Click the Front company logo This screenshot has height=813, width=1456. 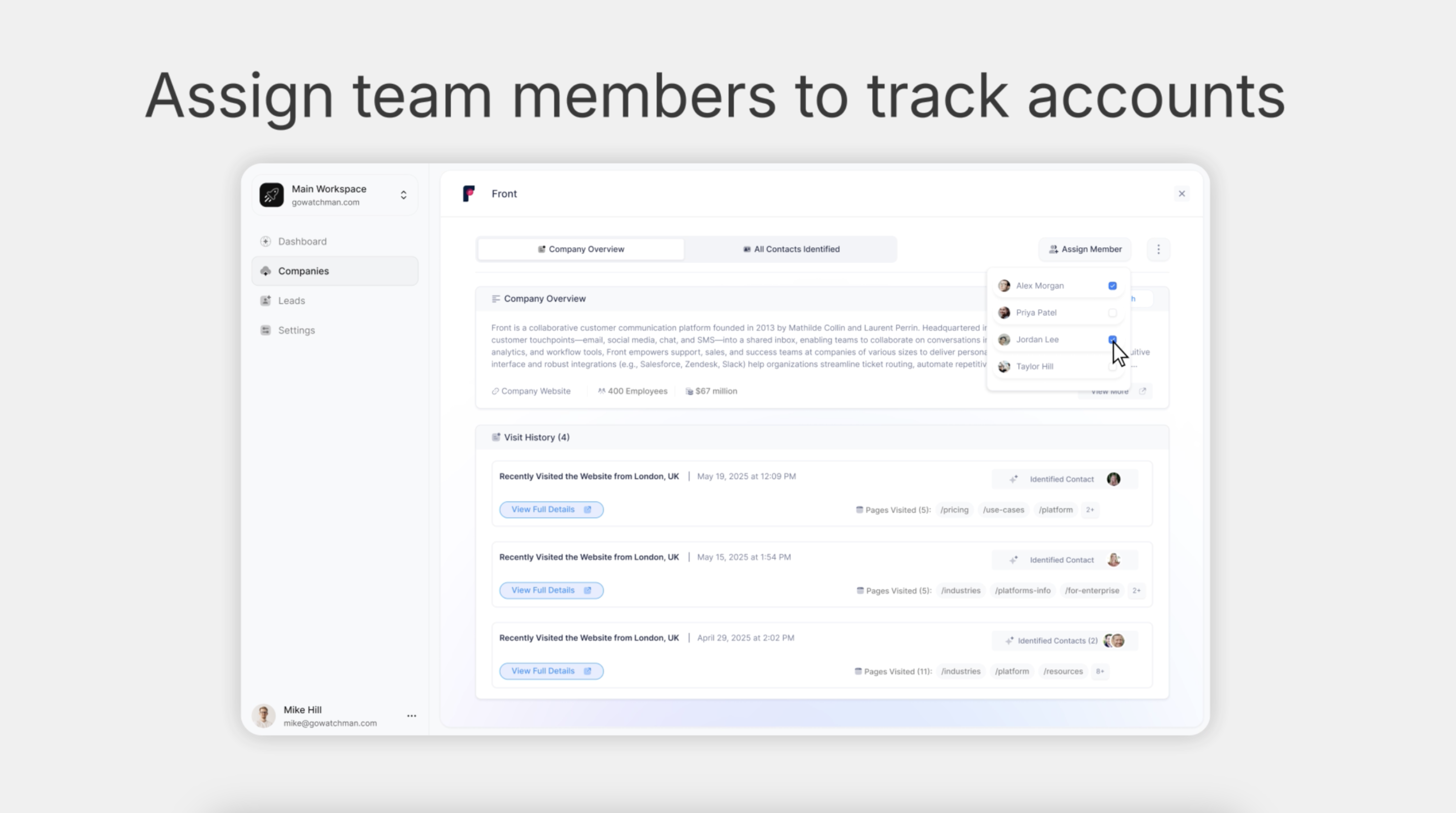click(469, 194)
